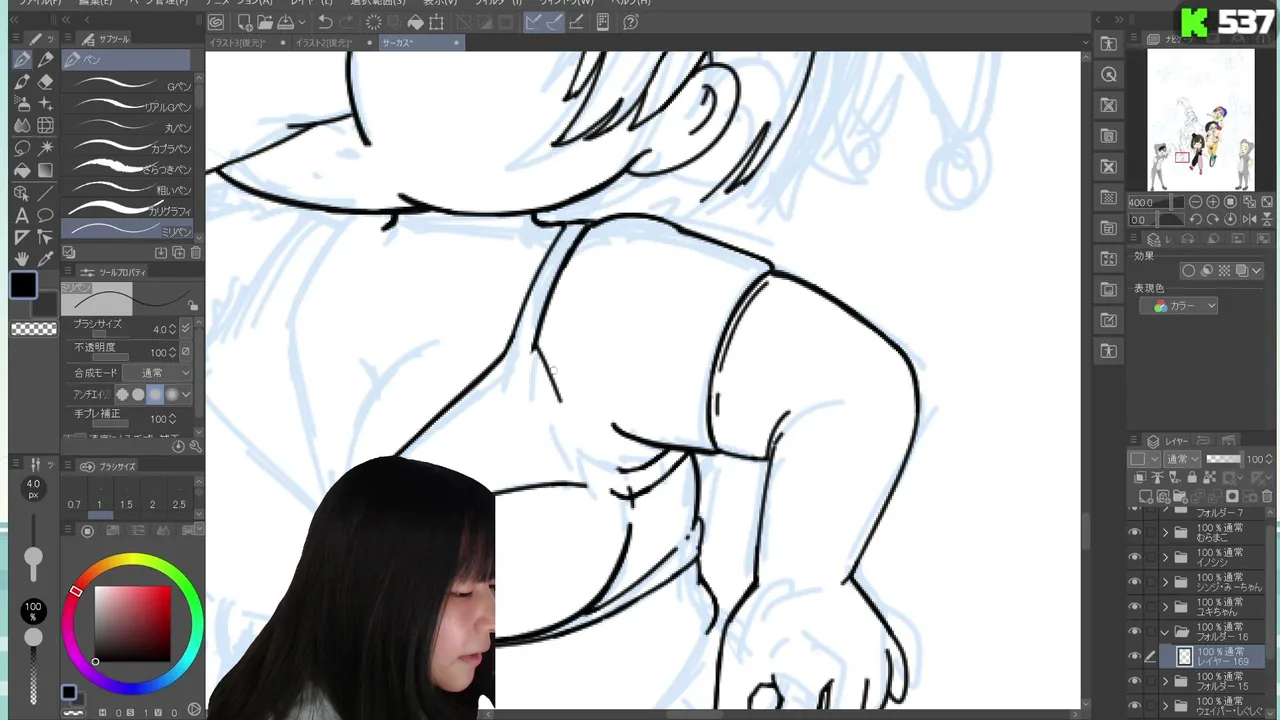Select the Fill bucket tool

(x=22, y=170)
